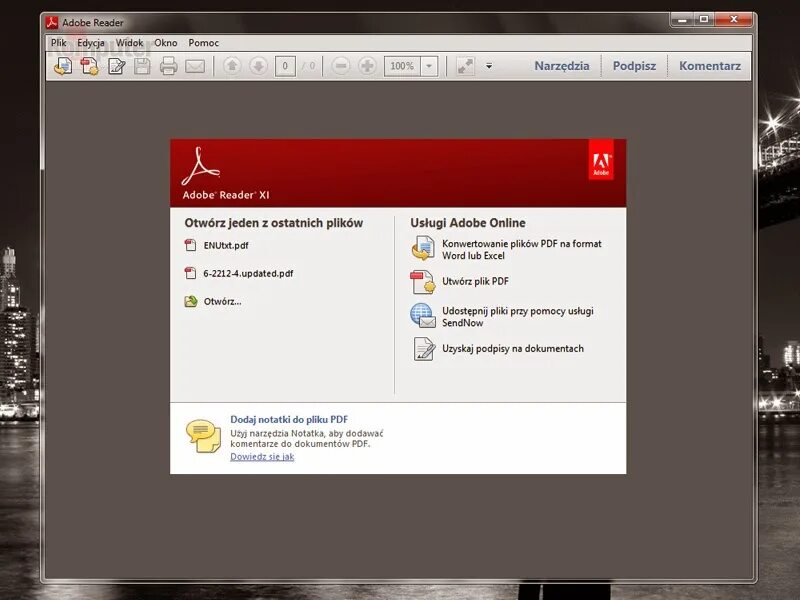Open recent file ENUtxt.pdf
The width and height of the screenshot is (800, 600).
[x=226, y=245]
